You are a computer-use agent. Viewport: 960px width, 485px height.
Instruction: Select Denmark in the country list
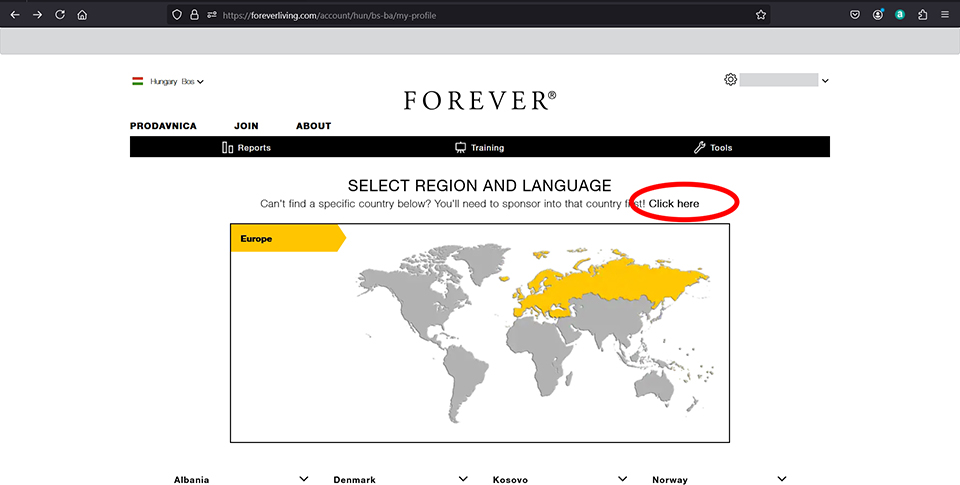tap(354, 479)
